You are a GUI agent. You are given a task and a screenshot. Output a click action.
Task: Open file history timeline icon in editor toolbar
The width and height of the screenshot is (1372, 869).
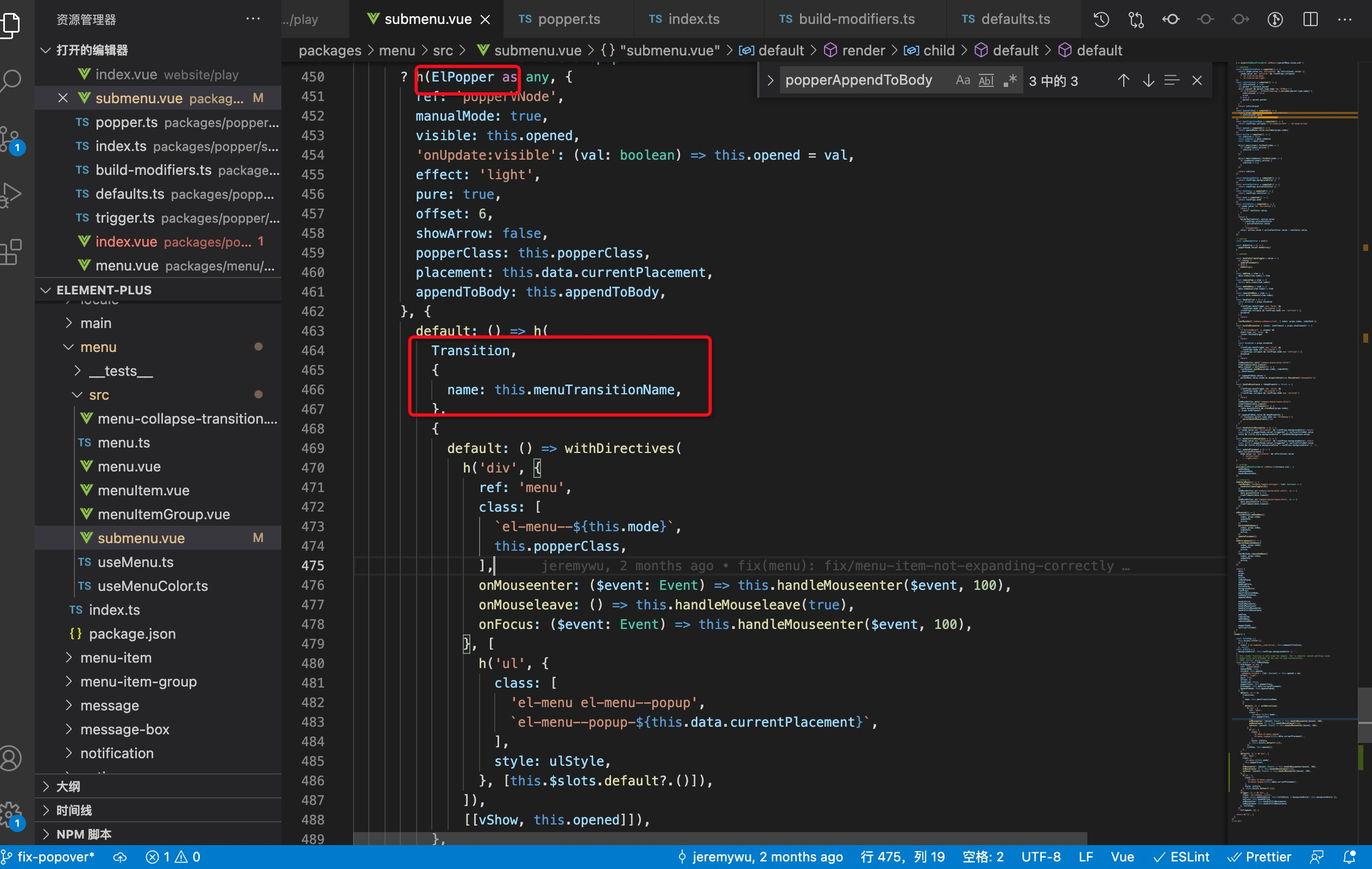point(1101,20)
